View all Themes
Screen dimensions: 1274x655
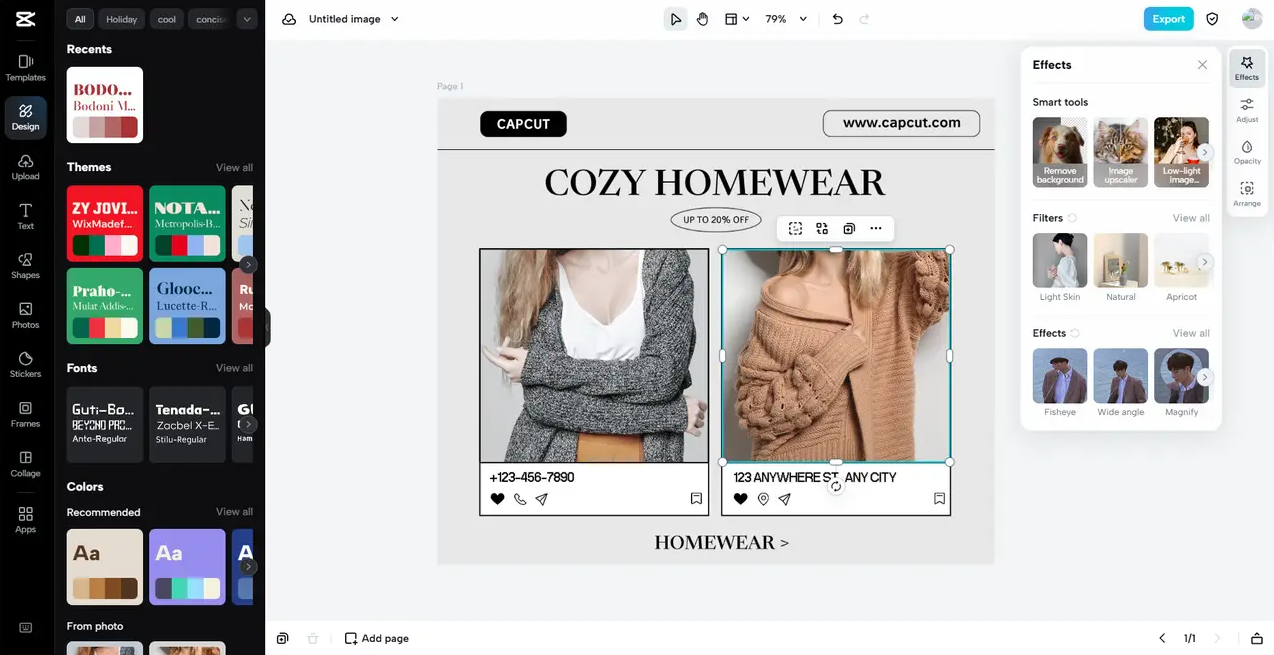(x=234, y=168)
